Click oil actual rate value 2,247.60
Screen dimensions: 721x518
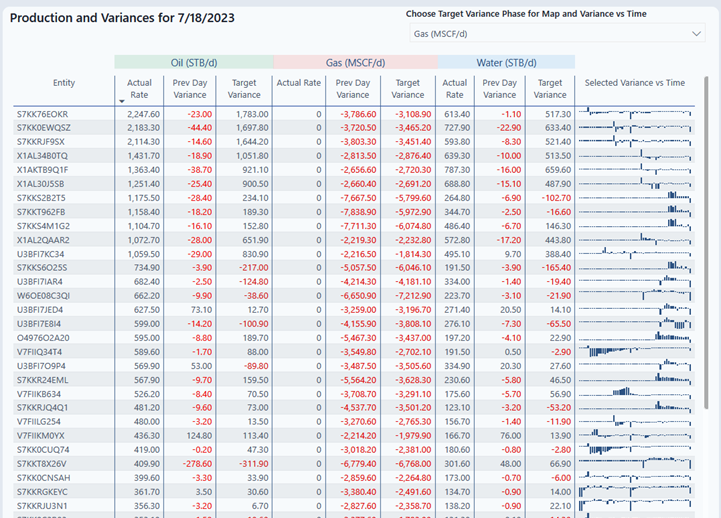[x=143, y=114]
